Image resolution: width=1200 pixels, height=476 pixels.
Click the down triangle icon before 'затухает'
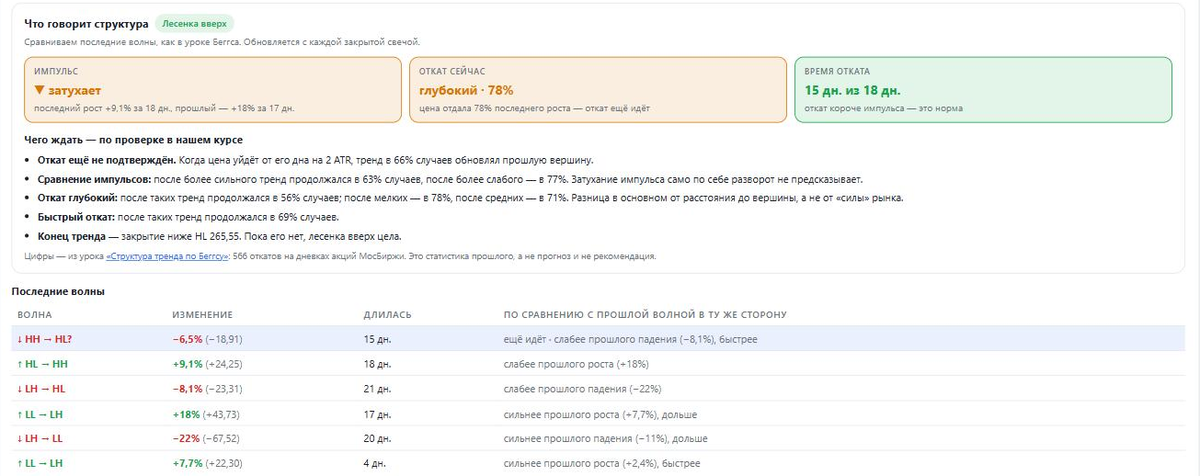coord(39,89)
